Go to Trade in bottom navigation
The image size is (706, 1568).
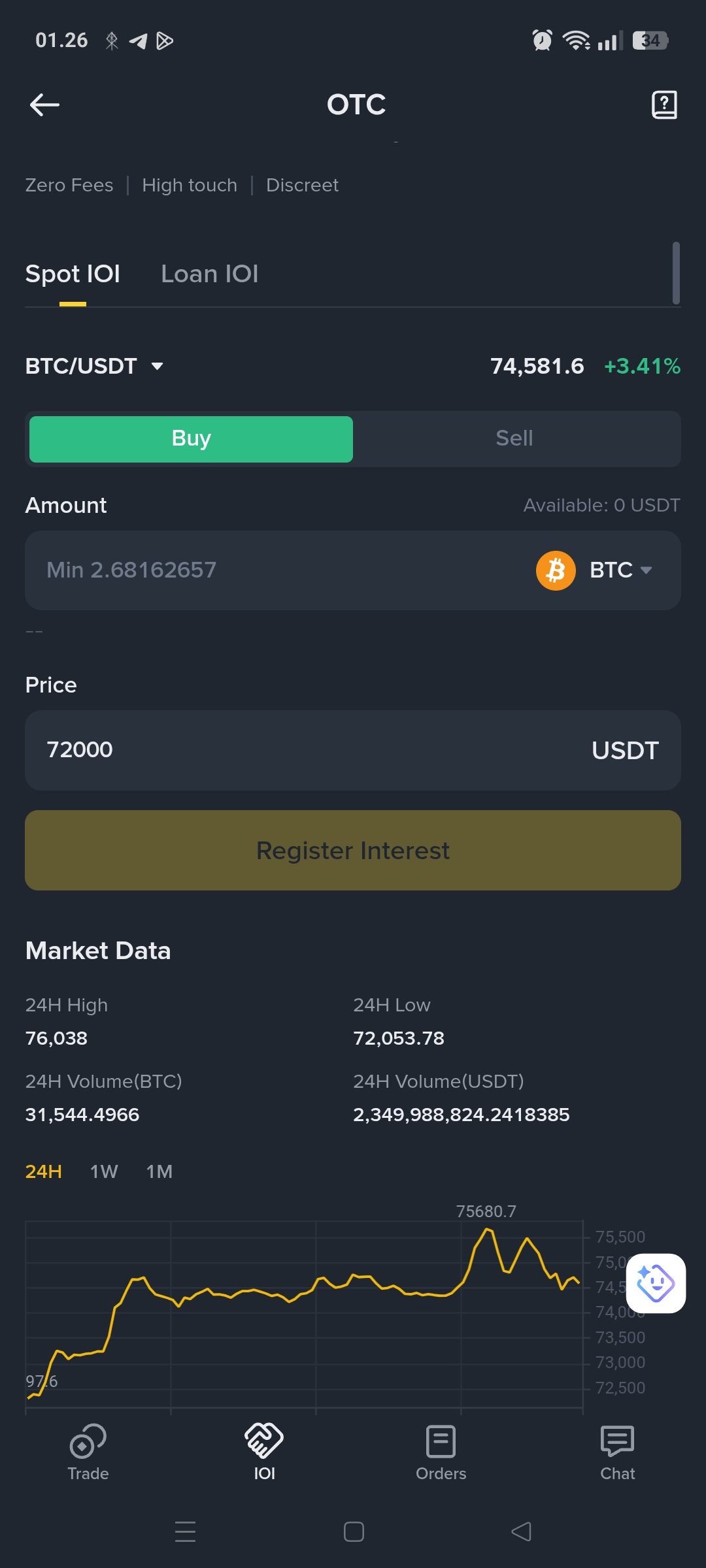pos(88,1452)
